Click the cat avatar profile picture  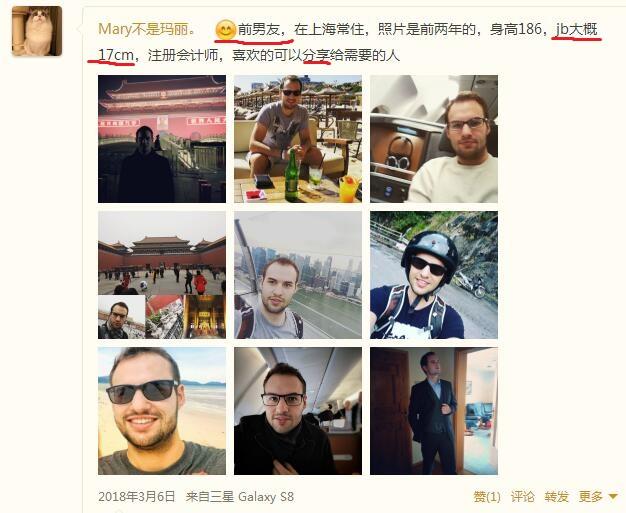[37, 31]
